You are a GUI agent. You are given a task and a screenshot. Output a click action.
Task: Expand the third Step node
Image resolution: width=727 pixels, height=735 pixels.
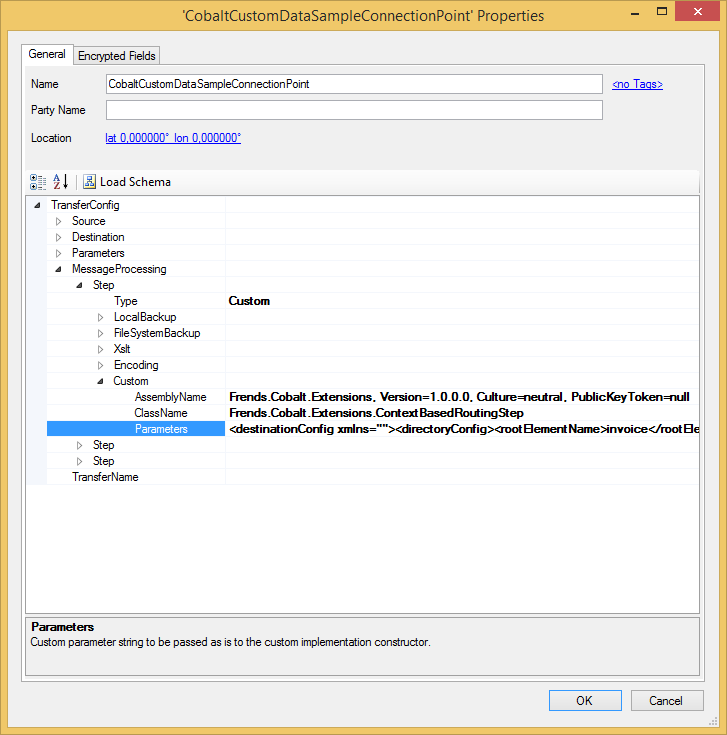[x=80, y=461]
